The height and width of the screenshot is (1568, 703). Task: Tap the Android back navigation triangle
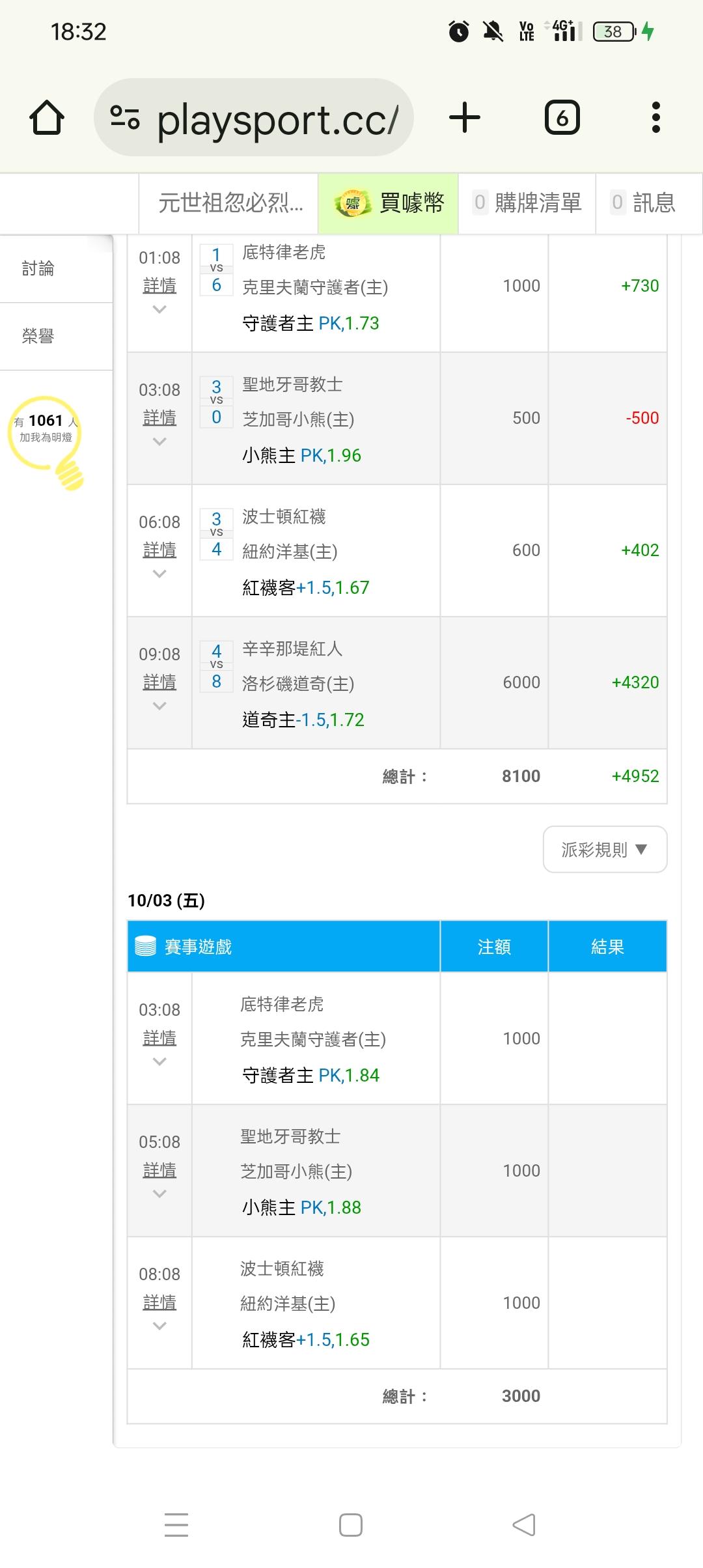pos(524,1525)
